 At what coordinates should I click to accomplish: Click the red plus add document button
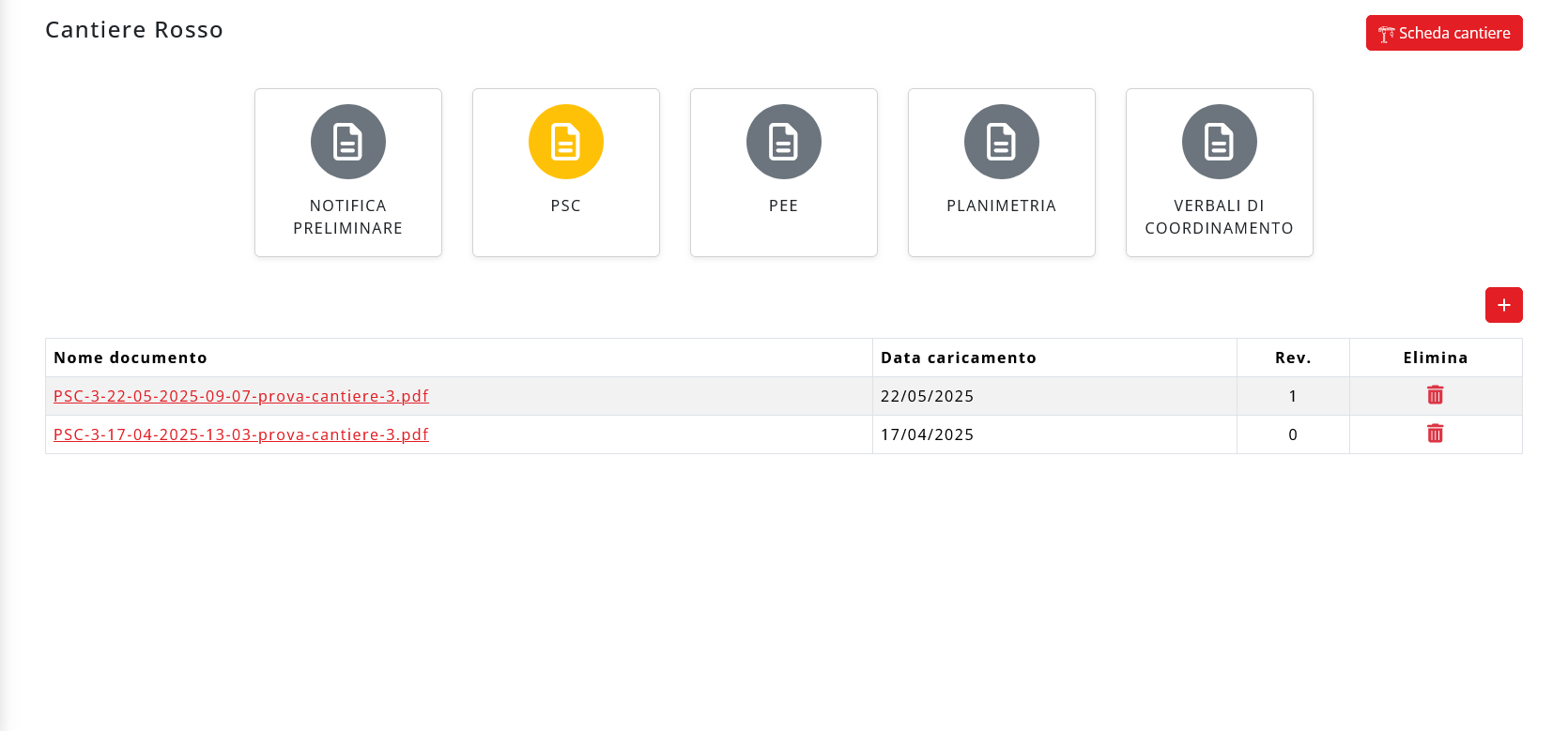(1503, 305)
